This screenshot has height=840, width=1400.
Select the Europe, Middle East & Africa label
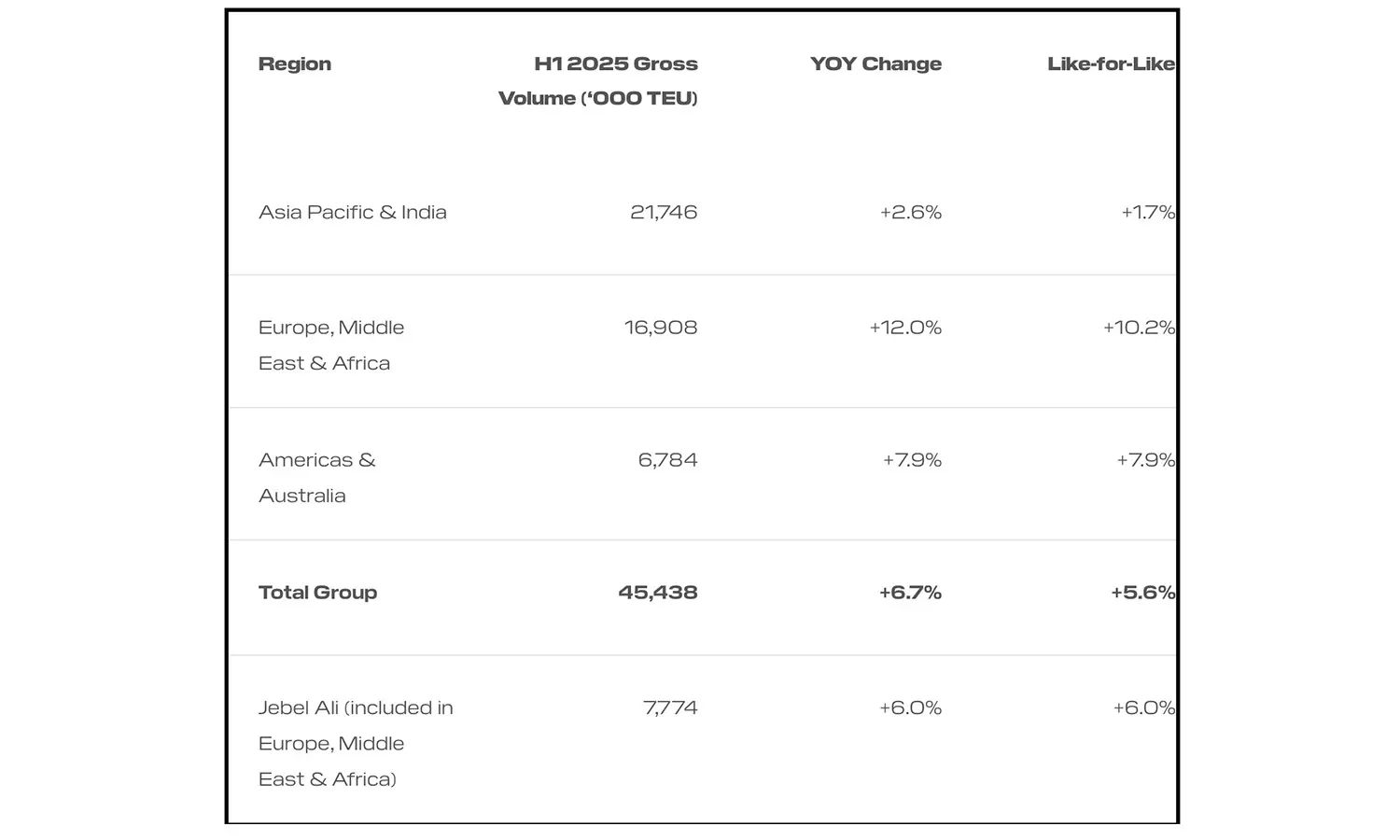click(331, 345)
